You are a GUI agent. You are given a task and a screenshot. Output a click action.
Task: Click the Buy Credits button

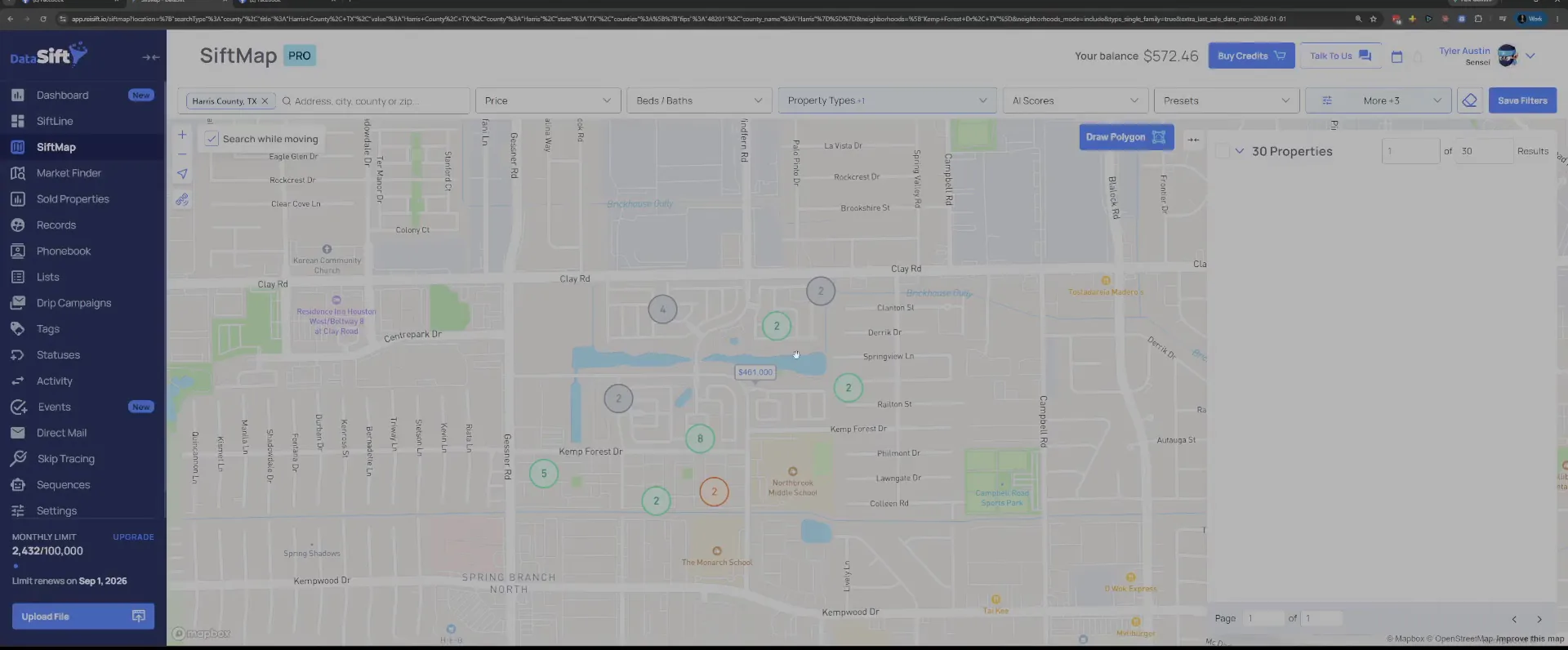click(1251, 56)
